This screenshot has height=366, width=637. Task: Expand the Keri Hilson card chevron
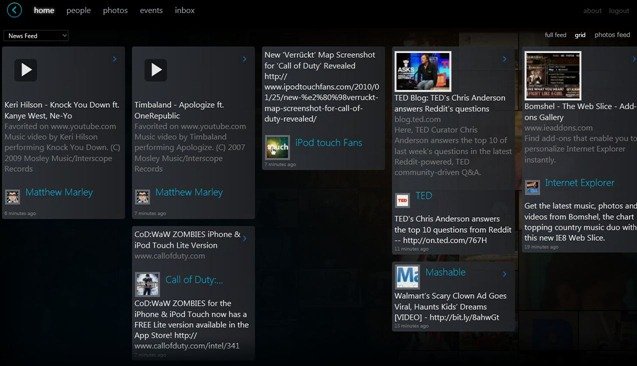[115, 59]
